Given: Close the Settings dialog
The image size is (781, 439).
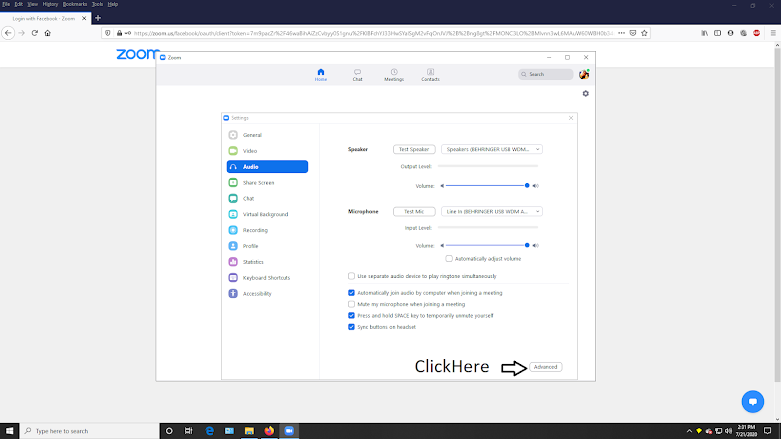Looking at the screenshot, I should click(x=571, y=118).
